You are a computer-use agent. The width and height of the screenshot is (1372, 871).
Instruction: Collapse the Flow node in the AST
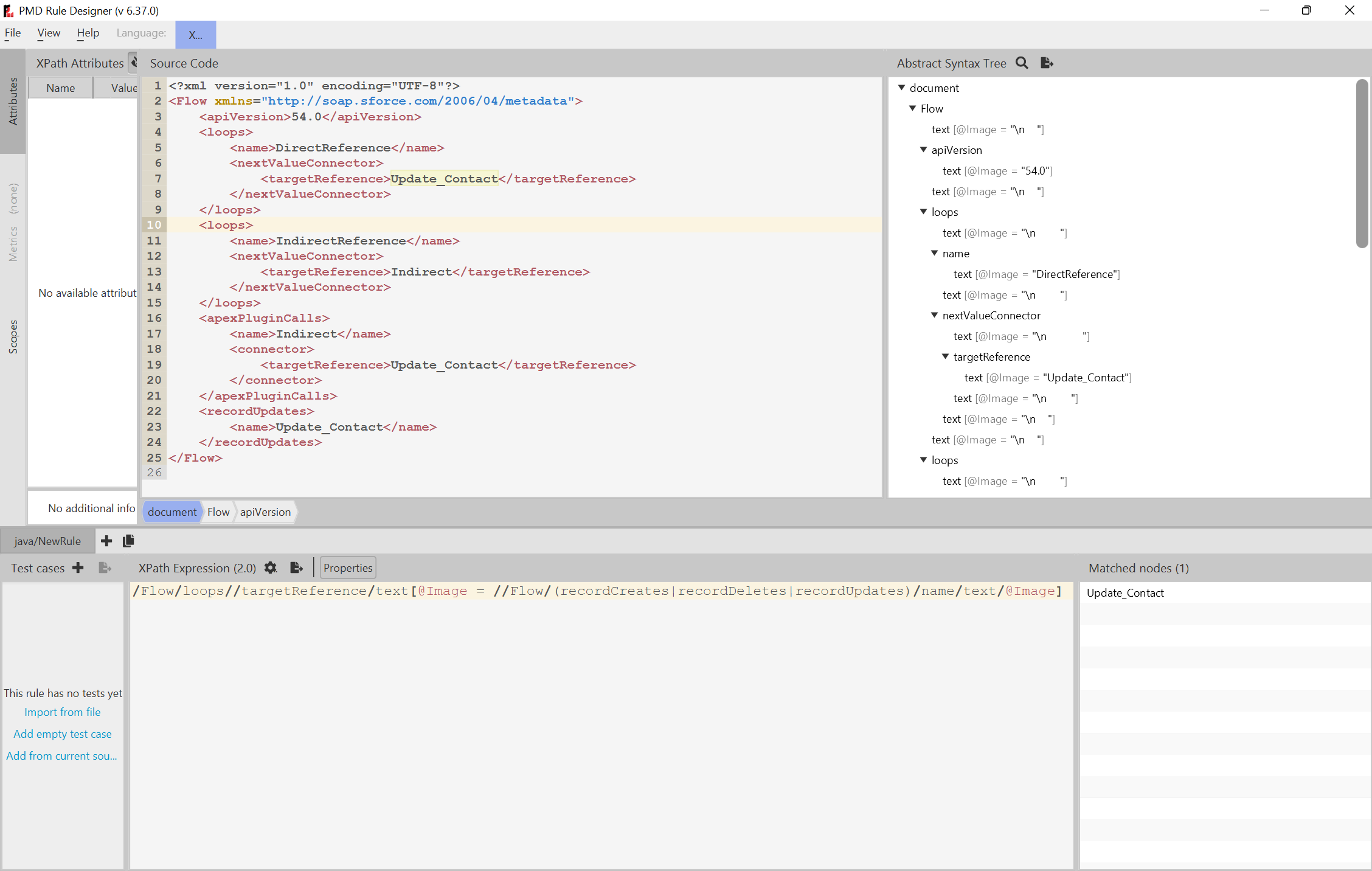coord(912,108)
